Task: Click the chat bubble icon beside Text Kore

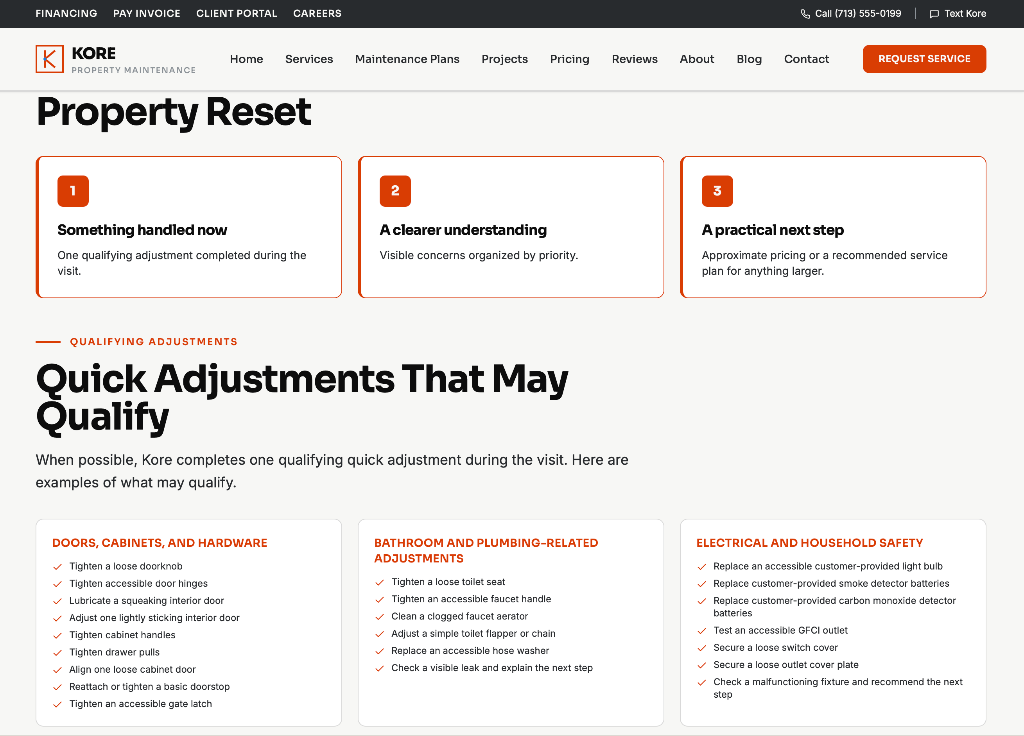Action: (934, 14)
